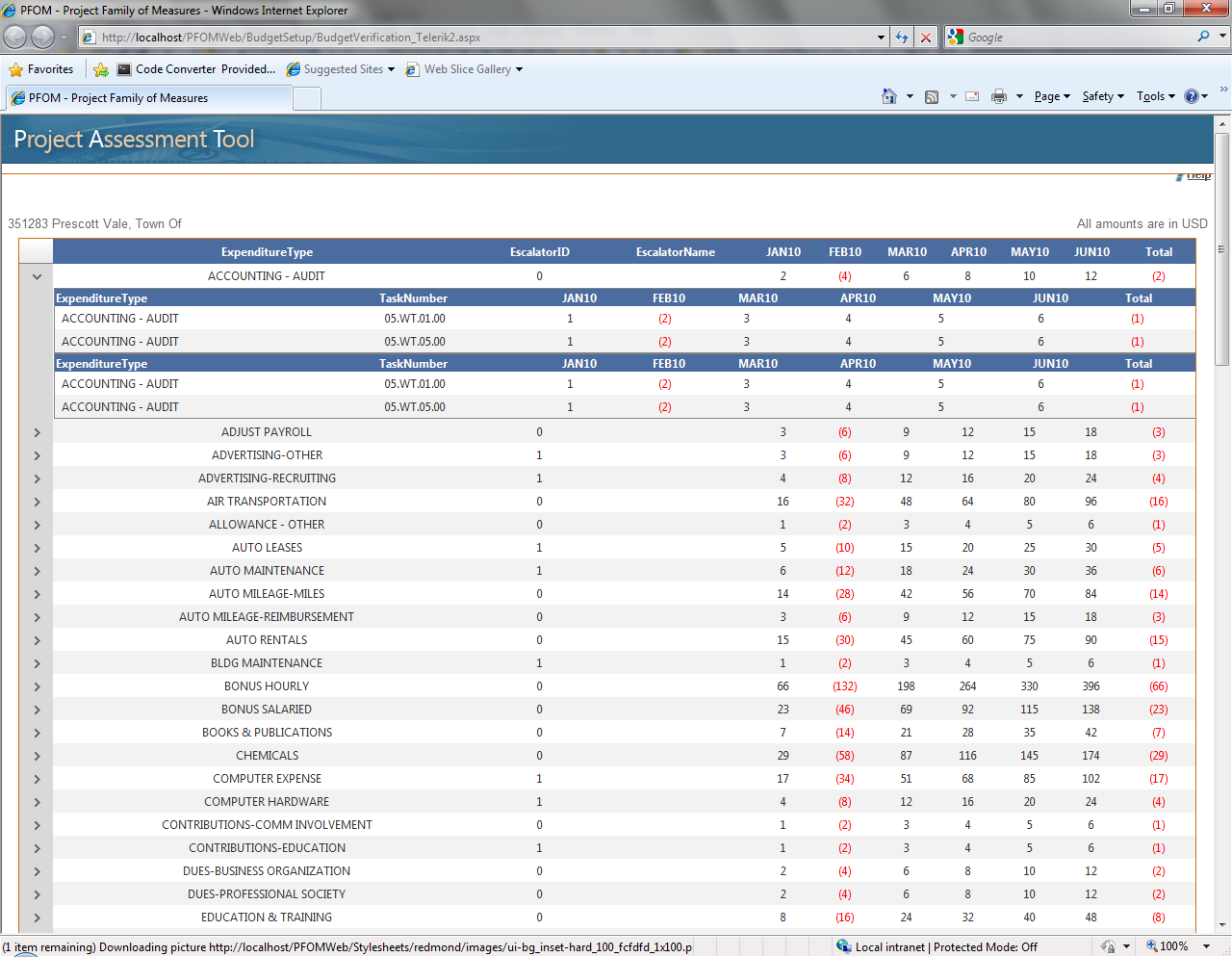
Task: Print the page with the printer icon
Action: click(x=999, y=96)
